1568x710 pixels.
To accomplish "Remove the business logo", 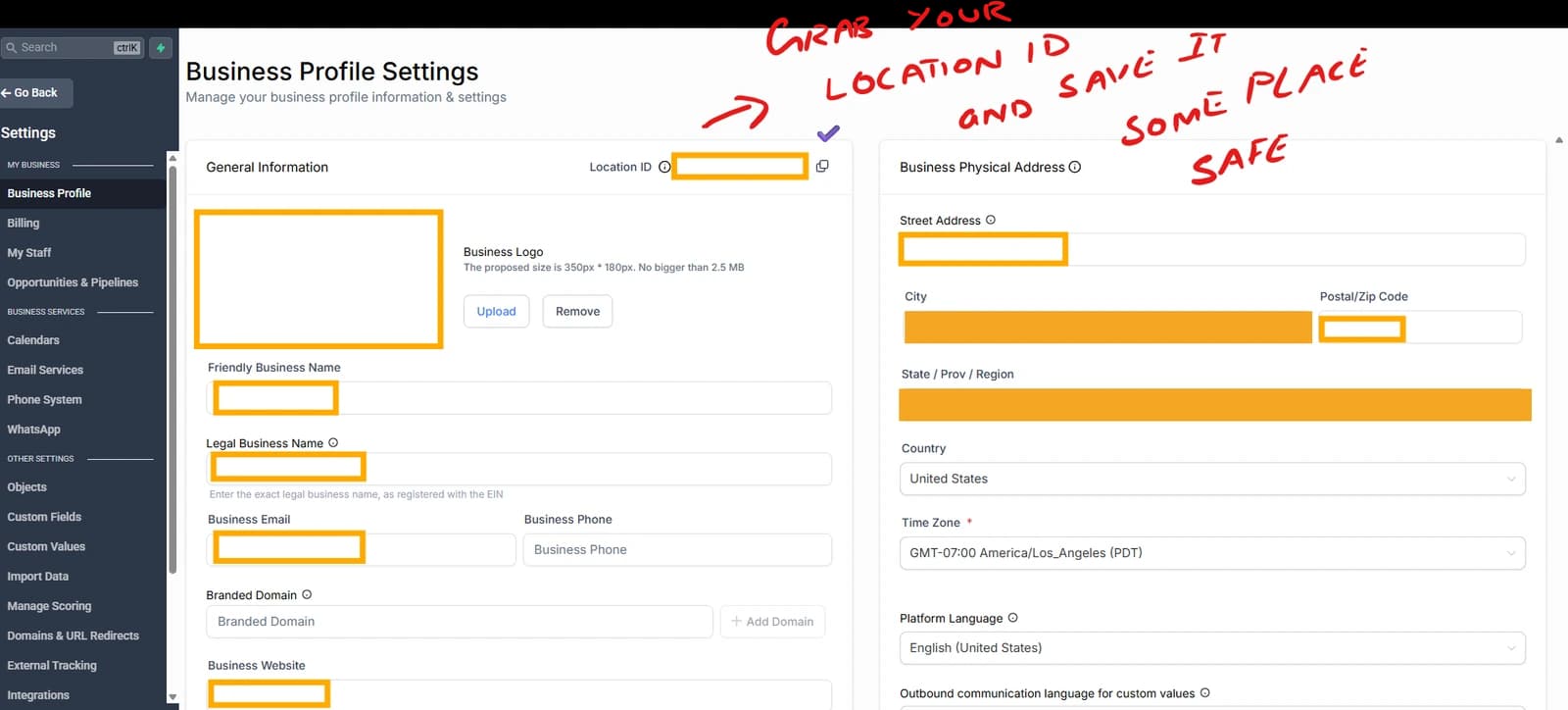I will [577, 311].
